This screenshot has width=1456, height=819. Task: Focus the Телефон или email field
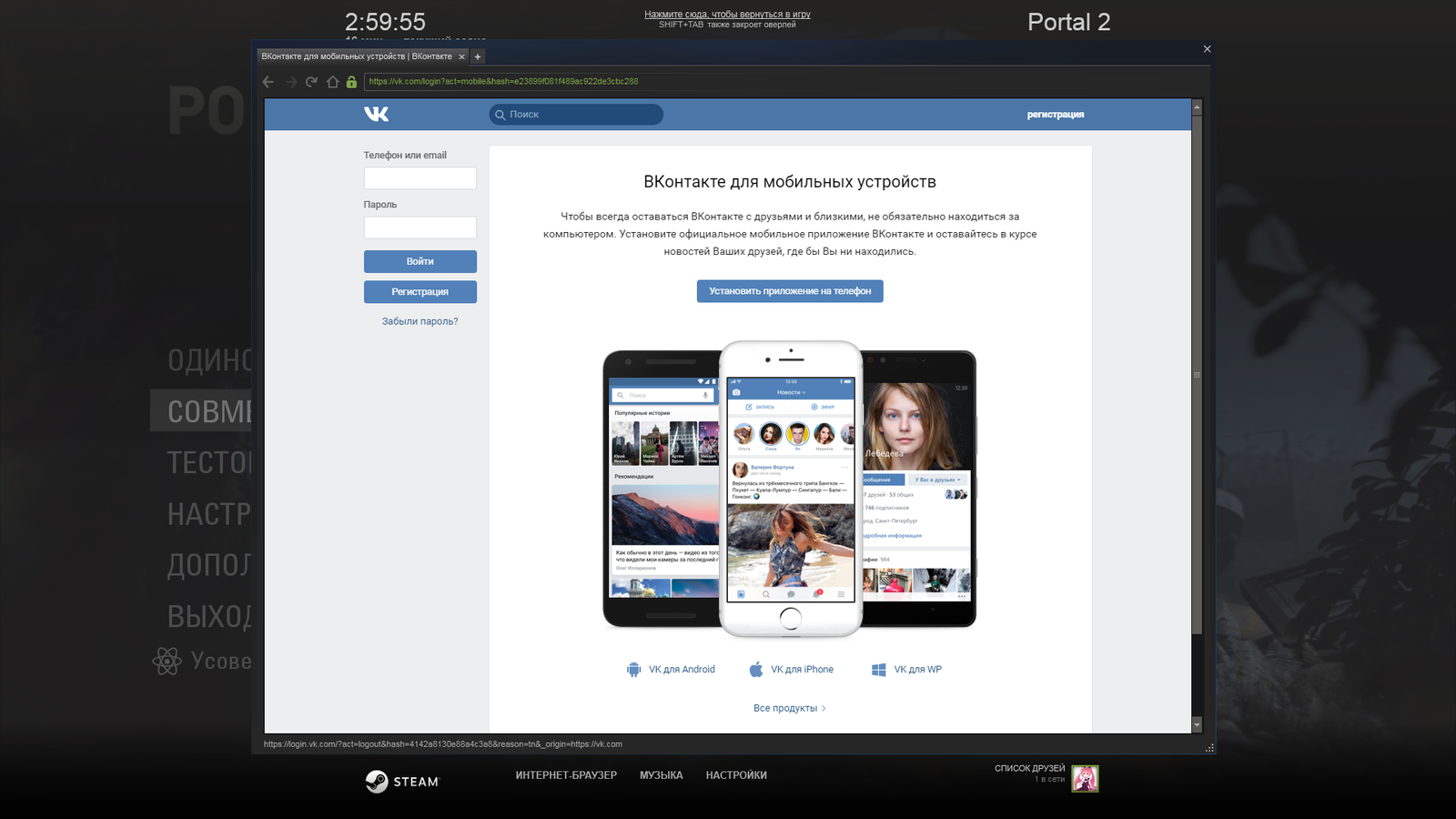pyautogui.click(x=420, y=178)
